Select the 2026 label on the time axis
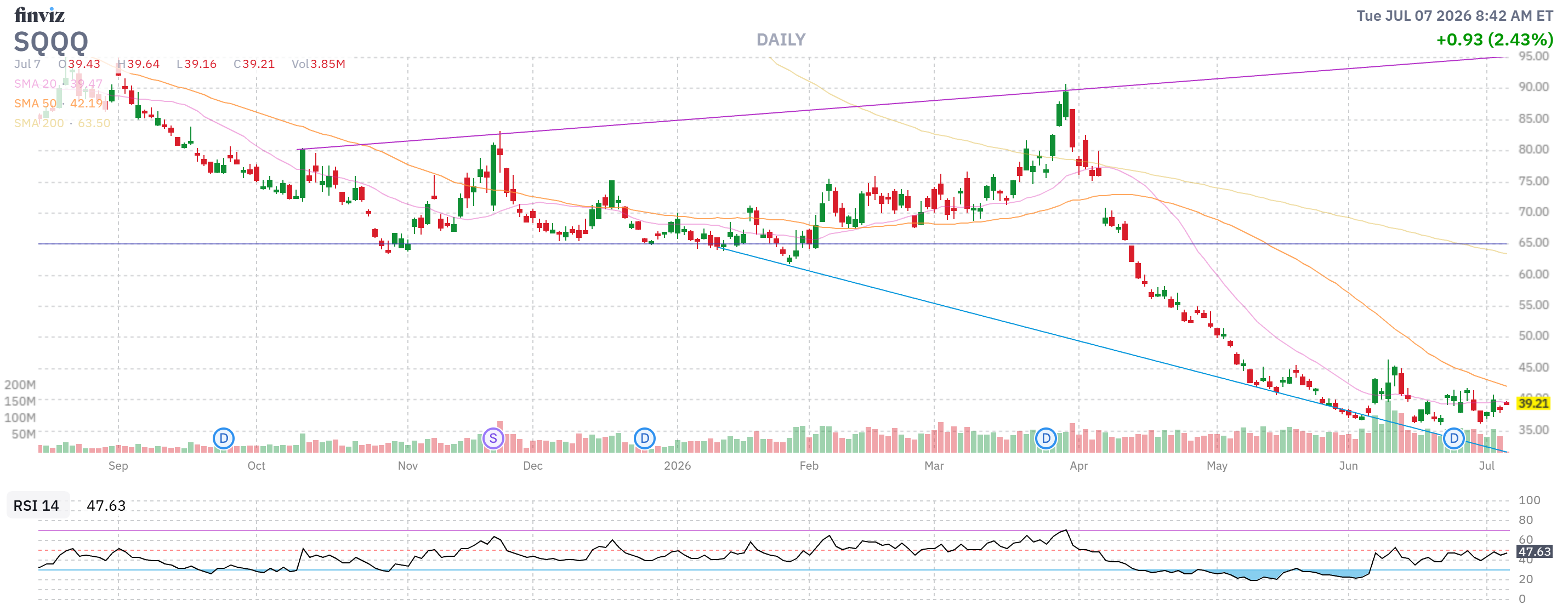Image resolution: width=1568 pixels, height=616 pixels. click(x=677, y=466)
